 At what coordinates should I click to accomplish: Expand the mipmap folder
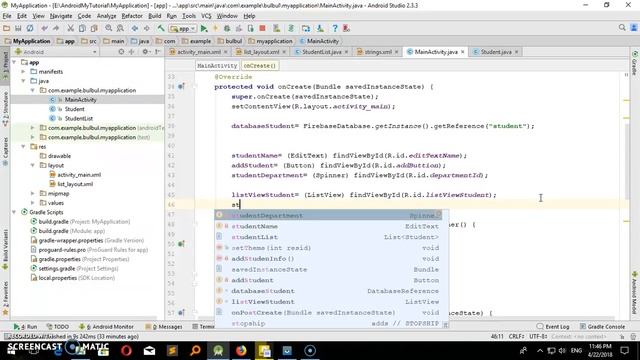point(33,193)
